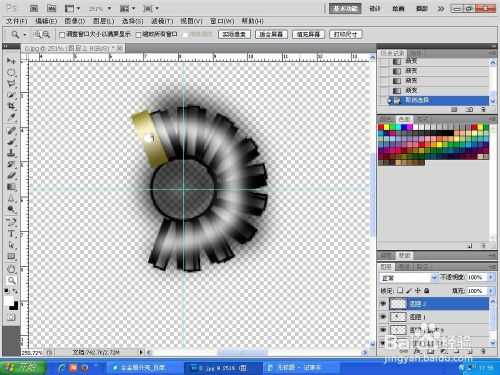Viewport: 500px width, 375px height.
Task: Toggle Quick Mask mode in the toolbox
Action: [x=11, y=317]
